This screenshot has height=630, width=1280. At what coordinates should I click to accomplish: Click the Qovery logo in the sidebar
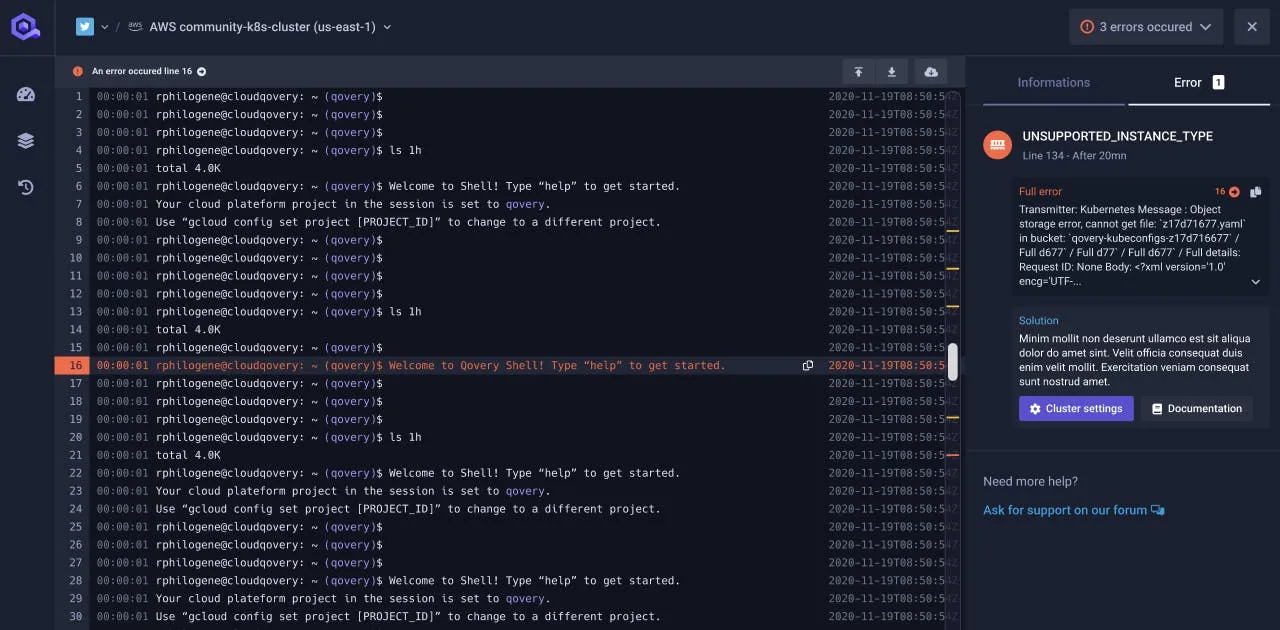(x=25, y=26)
